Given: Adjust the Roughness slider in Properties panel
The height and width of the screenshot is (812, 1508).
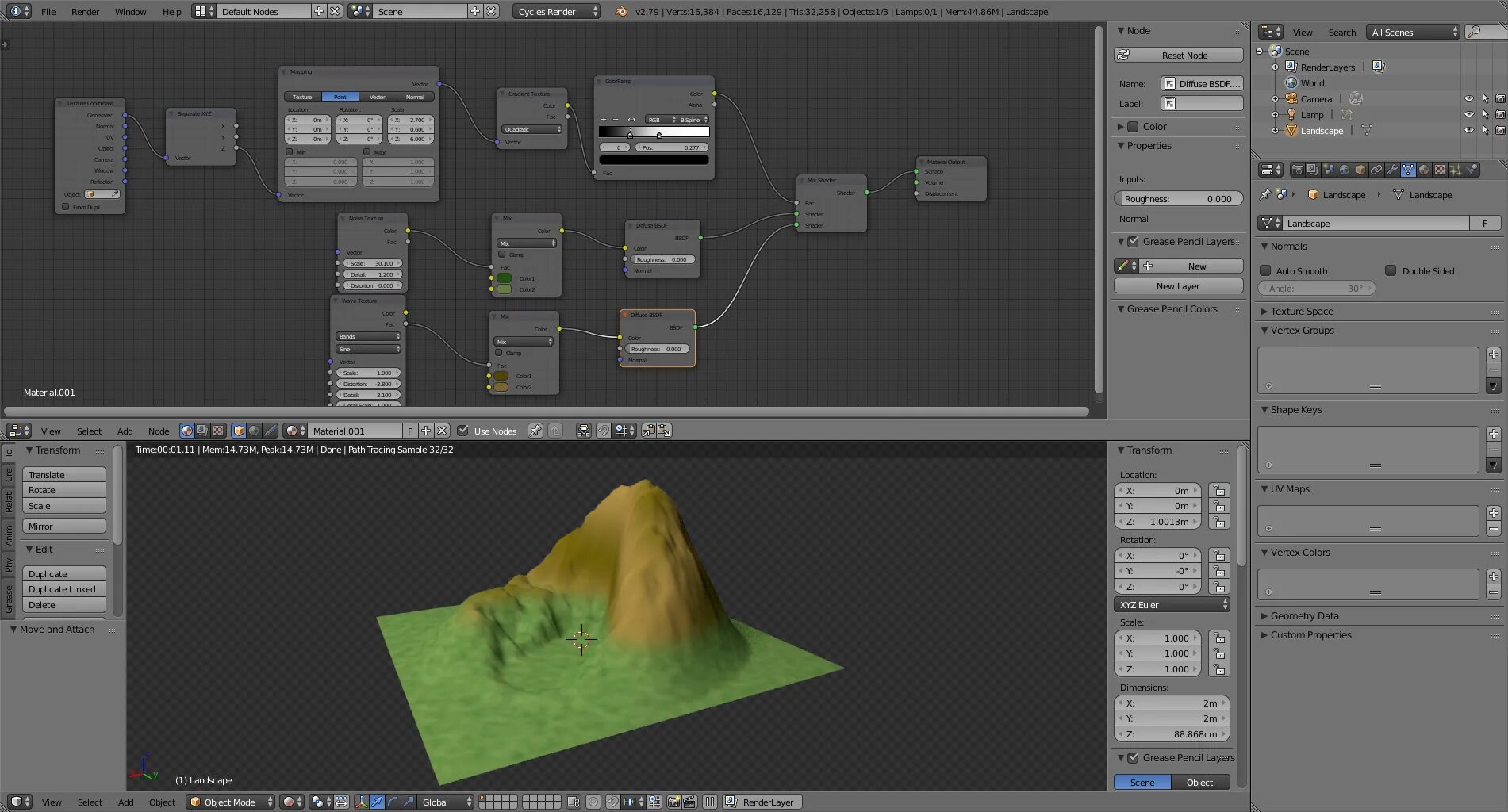Looking at the screenshot, I should 1179,199.
